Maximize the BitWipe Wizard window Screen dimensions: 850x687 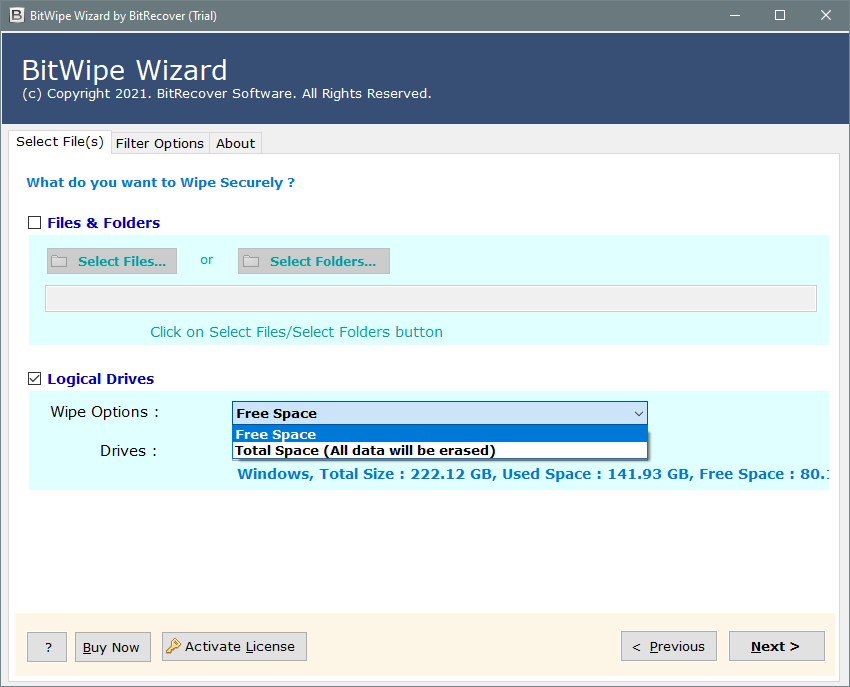point(780,15)
